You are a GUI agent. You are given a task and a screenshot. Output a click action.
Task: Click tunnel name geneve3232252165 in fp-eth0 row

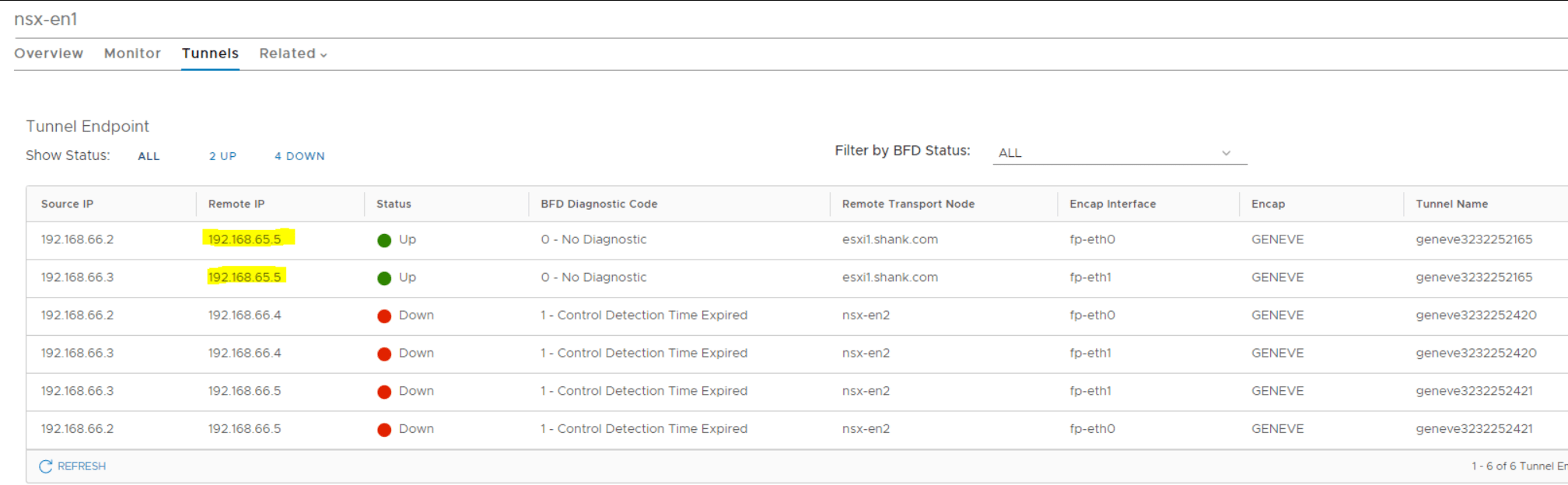pyautogui.click(x=1474, y=239)
